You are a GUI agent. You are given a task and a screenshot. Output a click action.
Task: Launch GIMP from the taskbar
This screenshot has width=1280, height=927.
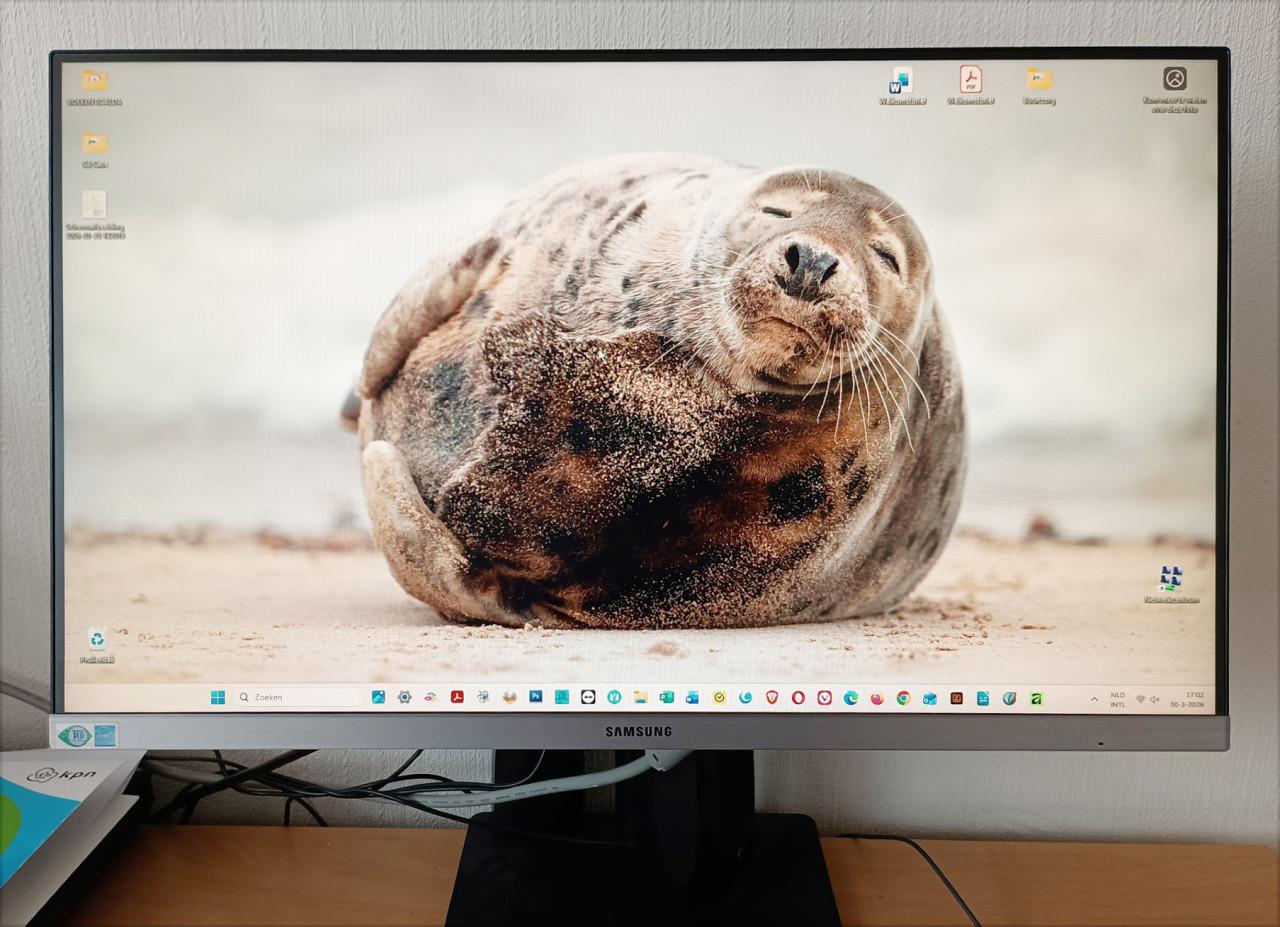tap(483, 697)
